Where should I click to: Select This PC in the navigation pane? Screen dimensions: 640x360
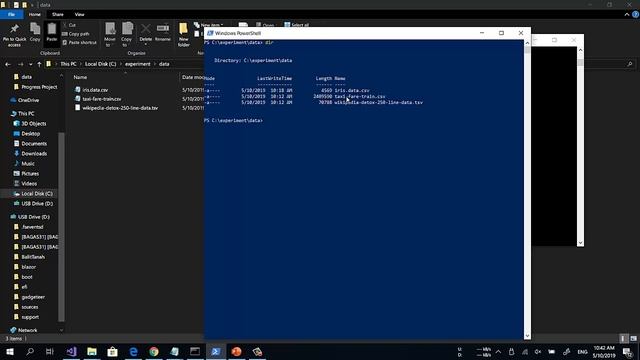[26, 113]
